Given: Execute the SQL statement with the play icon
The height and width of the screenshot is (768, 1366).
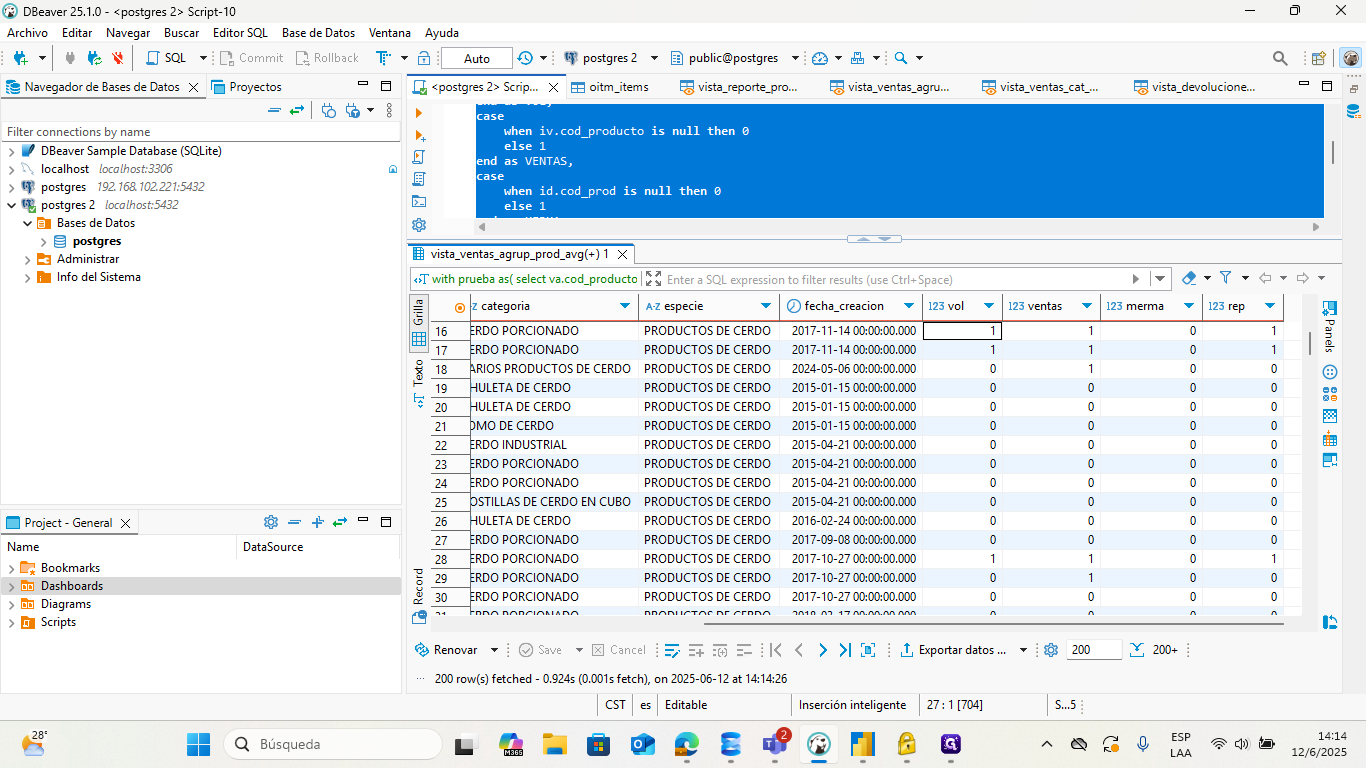Looking at the screenshot, I should 419,113.
